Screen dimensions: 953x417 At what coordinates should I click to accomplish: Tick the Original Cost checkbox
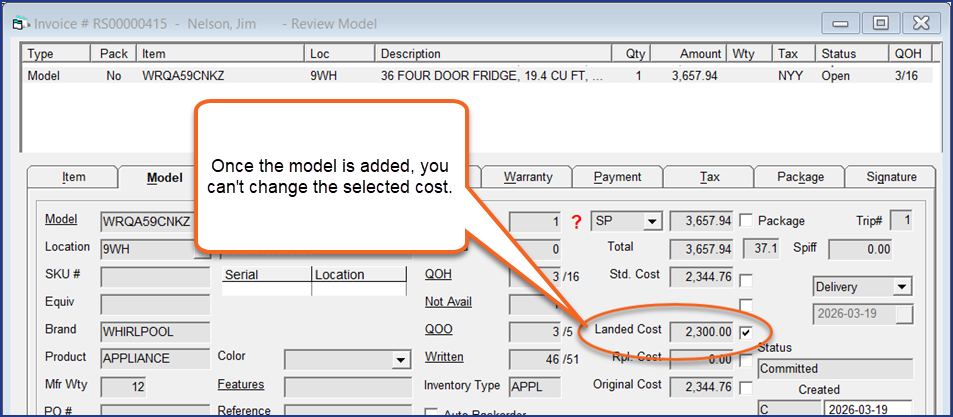746,387
